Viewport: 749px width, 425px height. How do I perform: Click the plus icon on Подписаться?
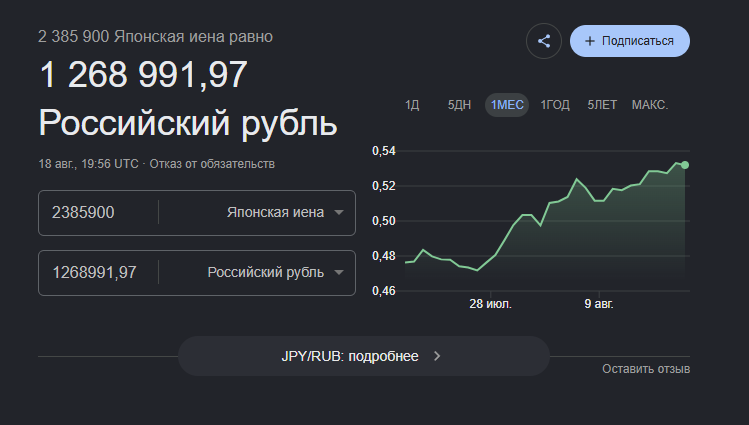point(590,41)
